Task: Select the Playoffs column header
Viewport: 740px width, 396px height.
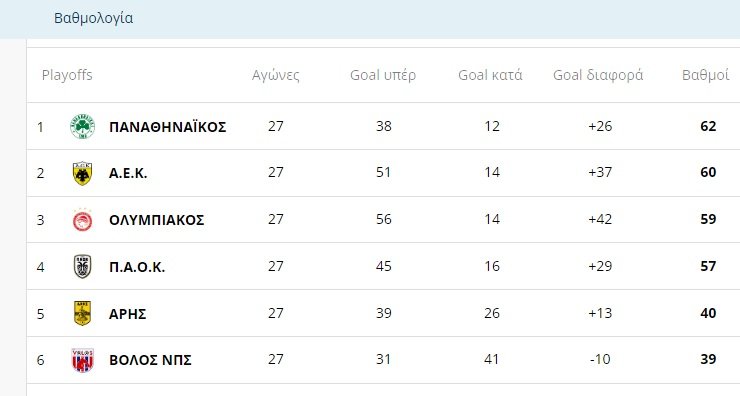Action: 67,75
